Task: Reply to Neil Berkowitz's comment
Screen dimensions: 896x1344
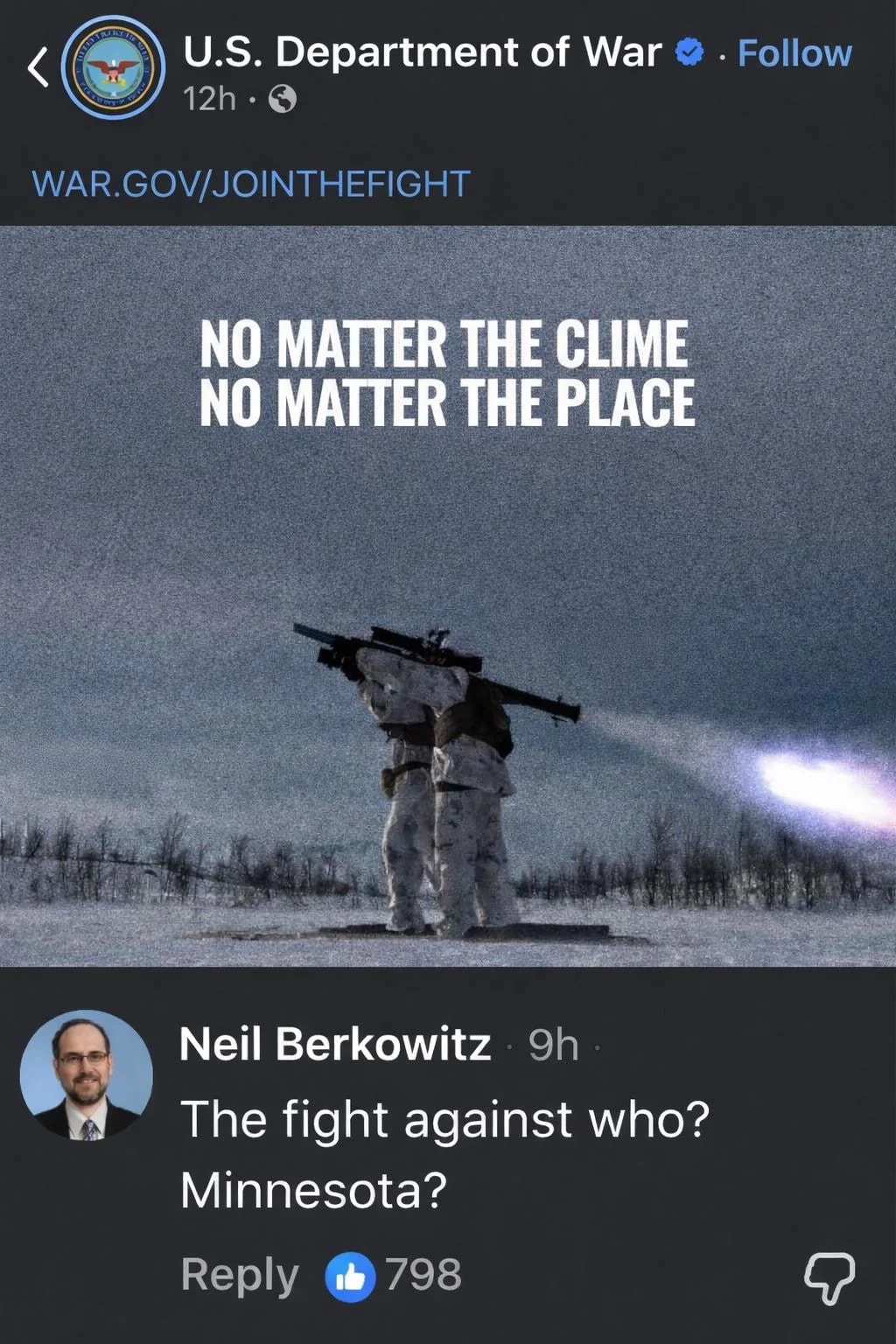Action: coord(240,1275)
